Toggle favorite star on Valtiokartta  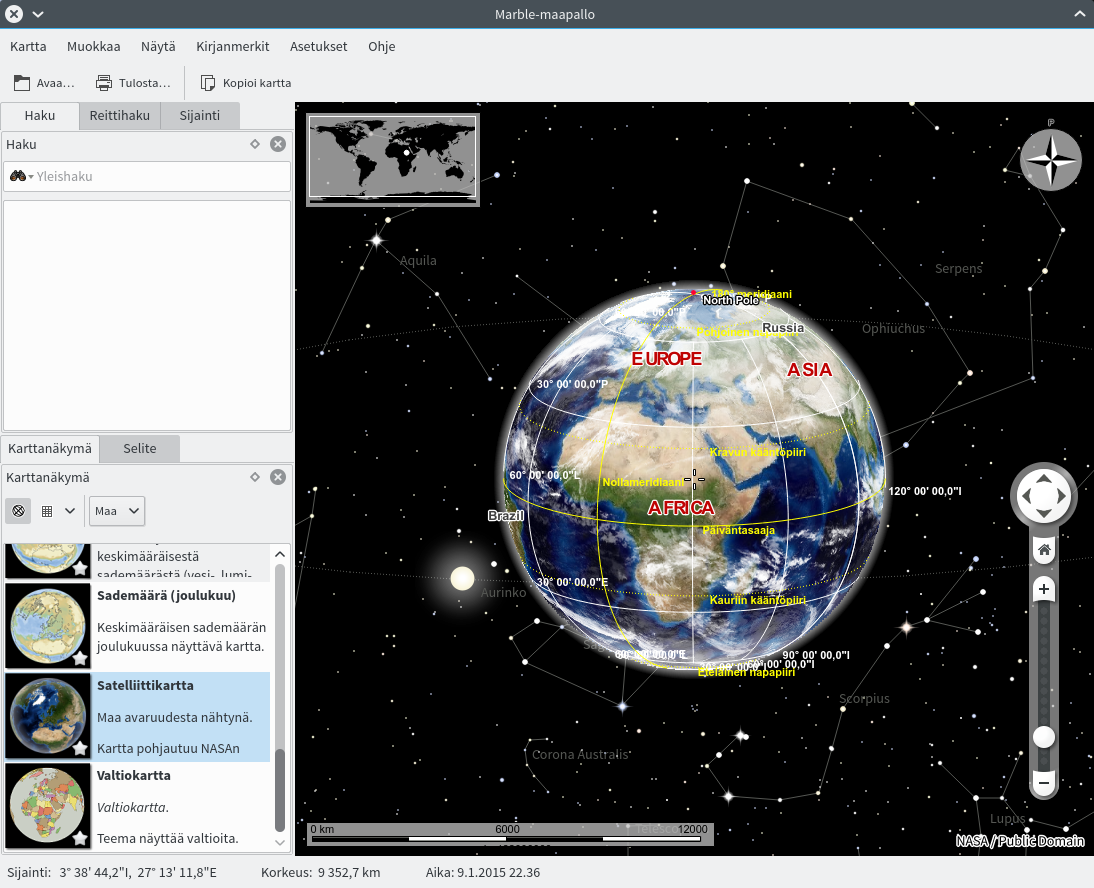80,838
